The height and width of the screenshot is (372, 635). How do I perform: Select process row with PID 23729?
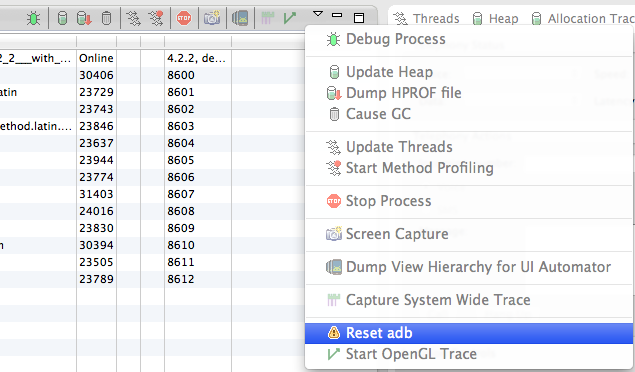pyautogui.click(x=152, y=92)
